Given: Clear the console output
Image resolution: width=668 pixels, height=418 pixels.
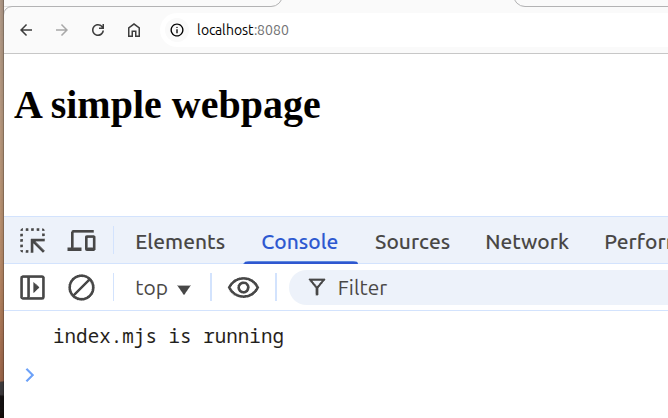Looking at the screenshot, I should [x=81, y=288].
